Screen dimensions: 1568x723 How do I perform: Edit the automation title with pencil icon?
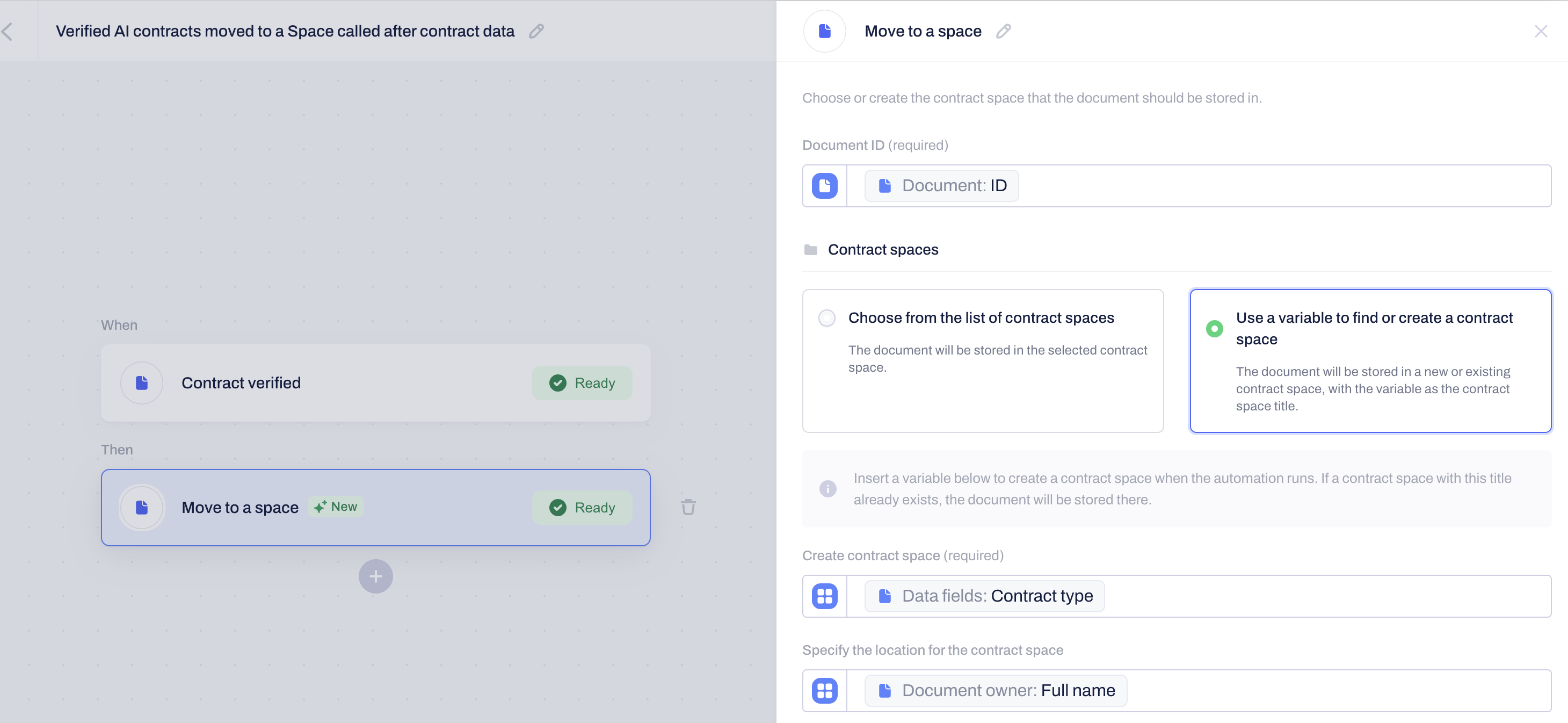tap(536, 31)
